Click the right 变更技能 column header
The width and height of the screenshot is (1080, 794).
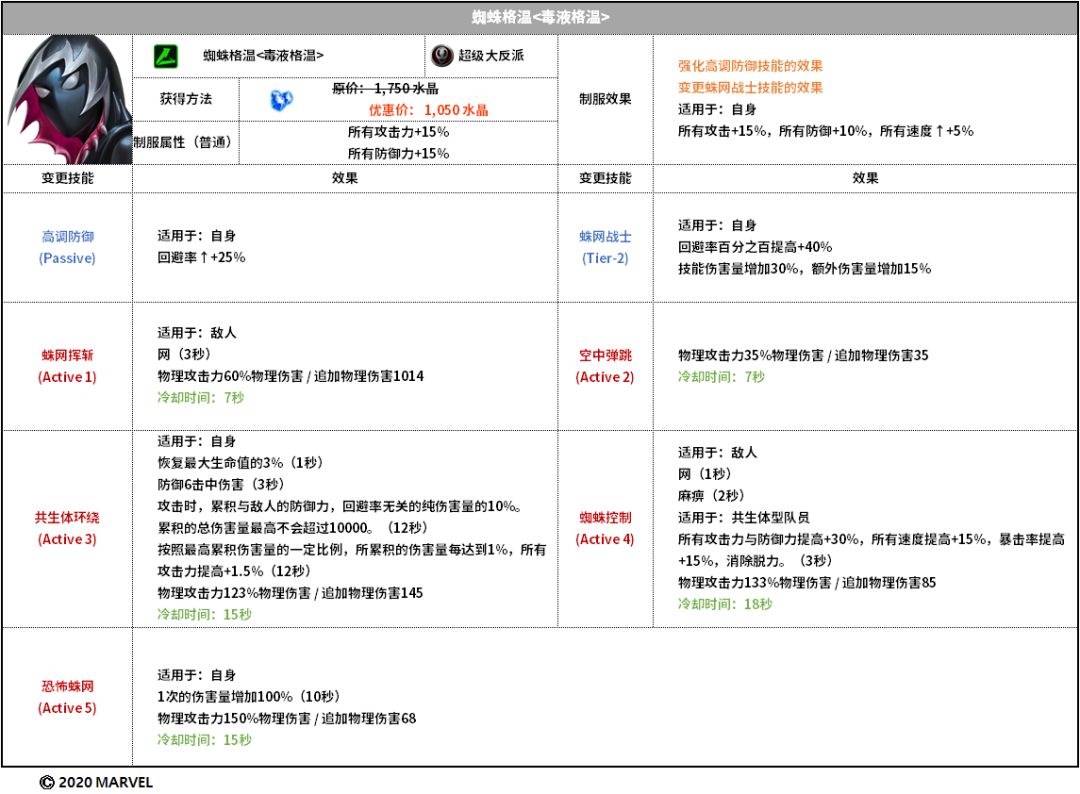coord(605,178)
